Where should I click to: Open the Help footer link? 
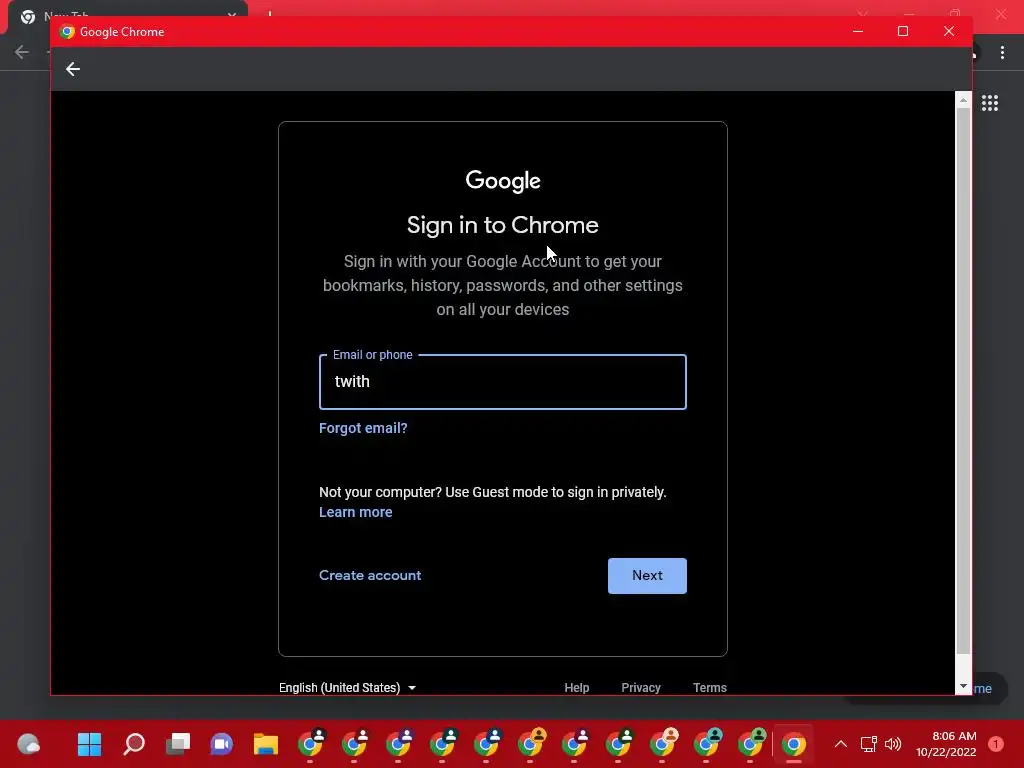577,688
